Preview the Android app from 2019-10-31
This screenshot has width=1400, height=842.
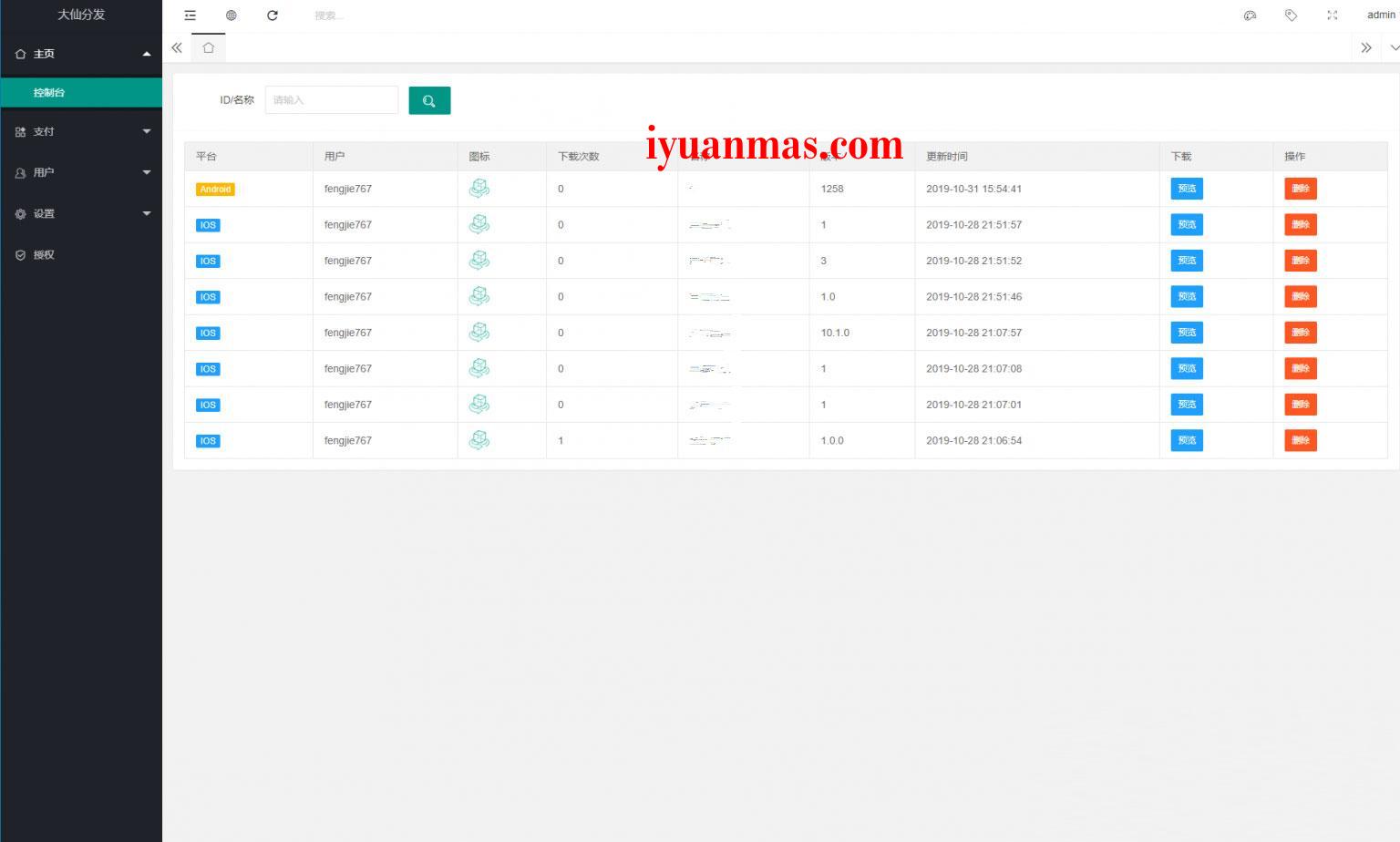1187,189
